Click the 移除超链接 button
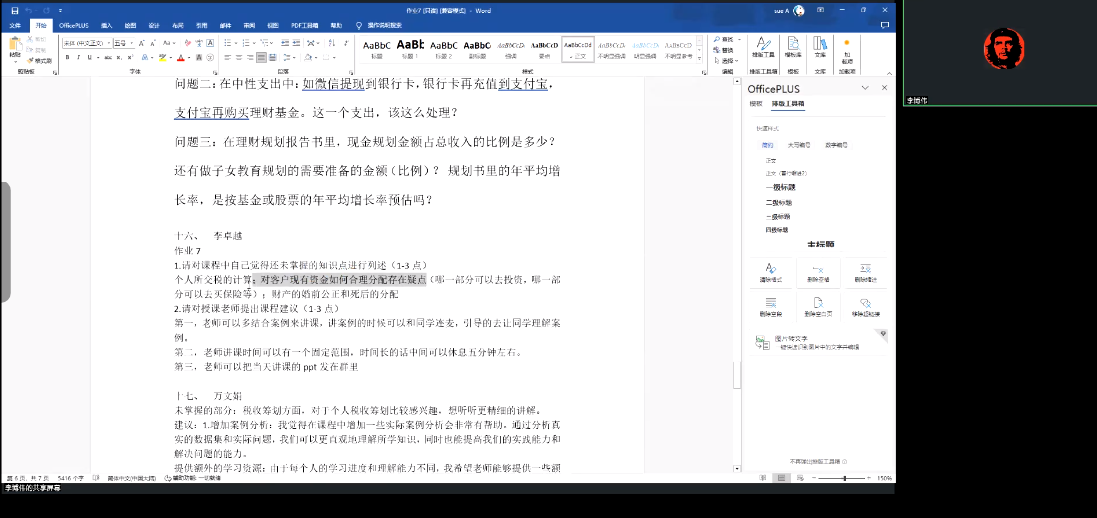The width and height of the screenshot is (1097, 518). [x=865, y=307]
